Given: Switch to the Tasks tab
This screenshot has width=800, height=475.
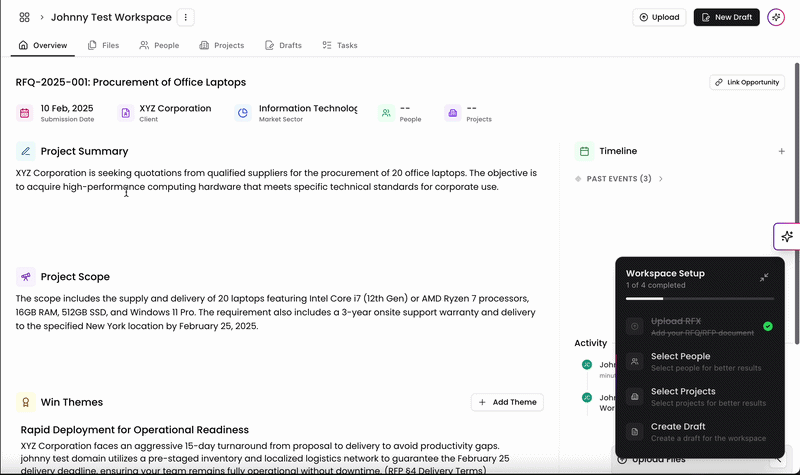Looking at the screenshot, I should point(340,45).
